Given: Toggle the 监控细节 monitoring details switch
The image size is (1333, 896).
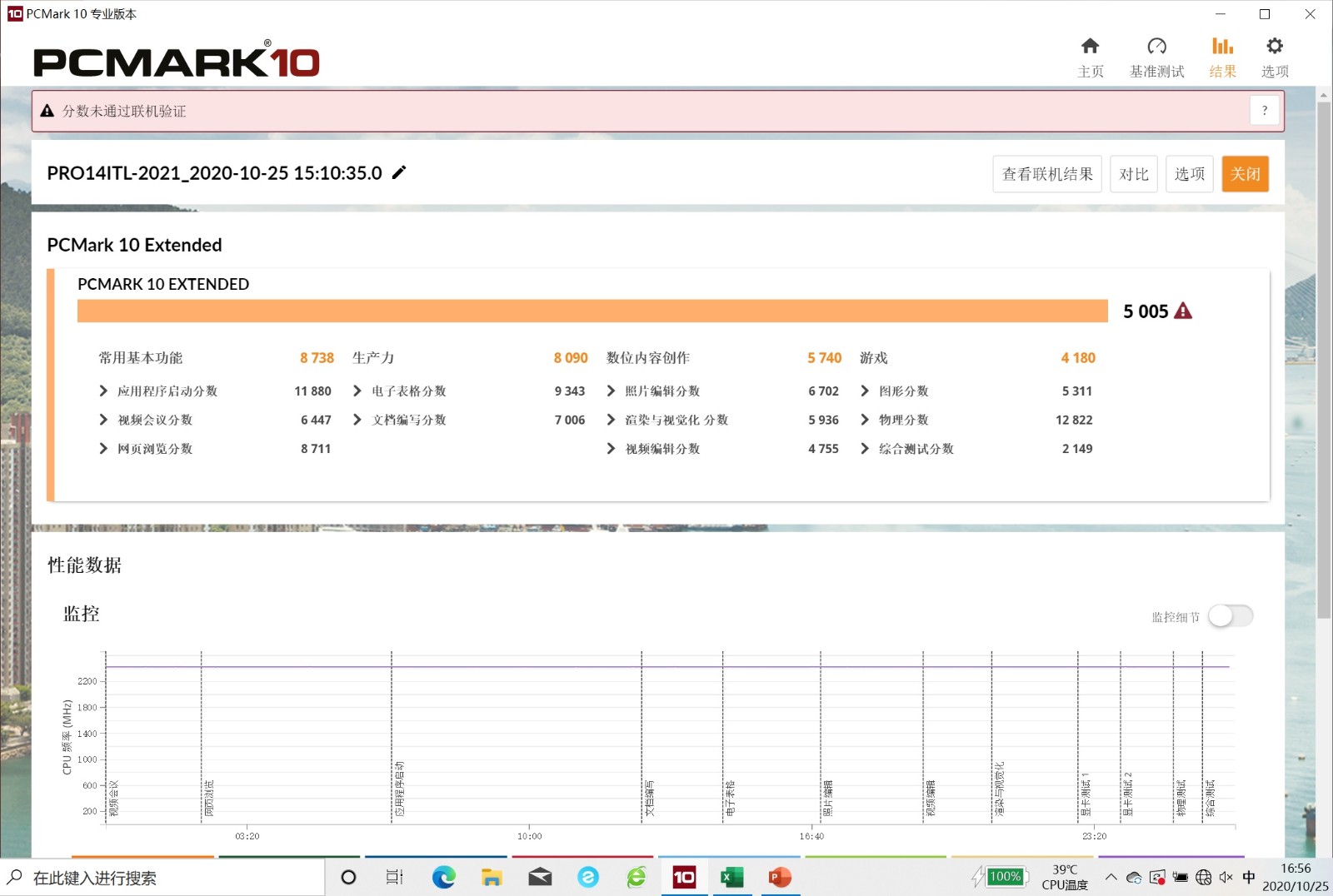Looking at the screenshot, I should click(1231, 615).
